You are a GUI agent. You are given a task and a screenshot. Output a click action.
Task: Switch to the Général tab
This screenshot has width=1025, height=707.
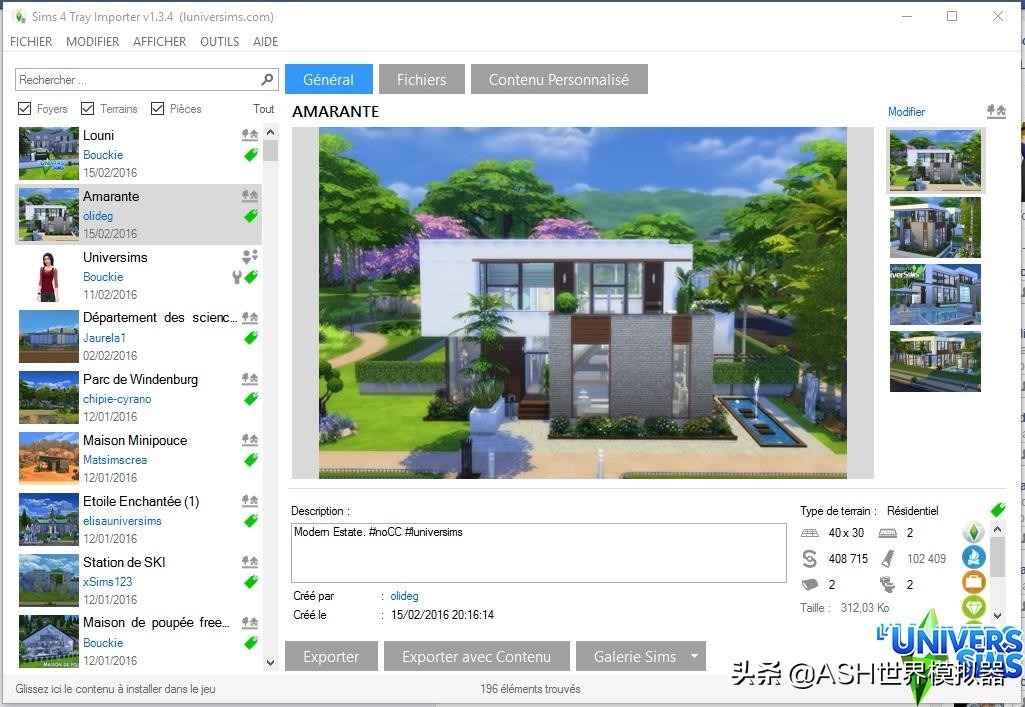coord(329,79)
